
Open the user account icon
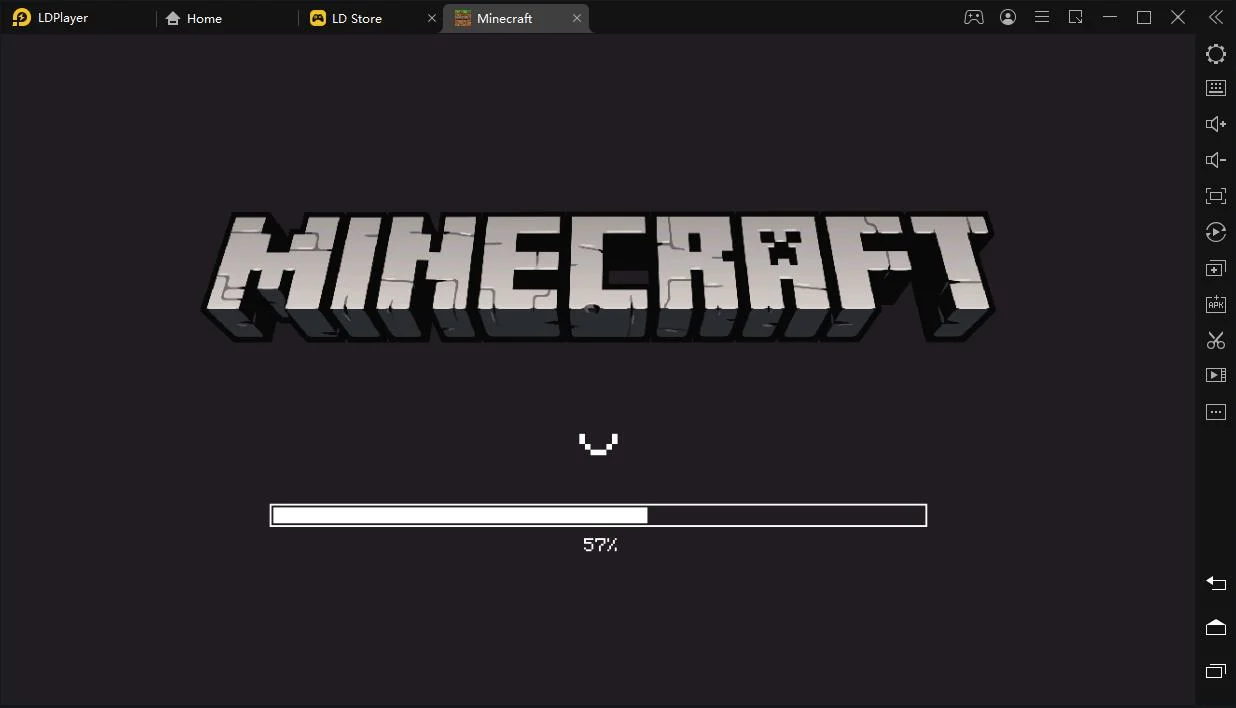tap(1008, 17)
